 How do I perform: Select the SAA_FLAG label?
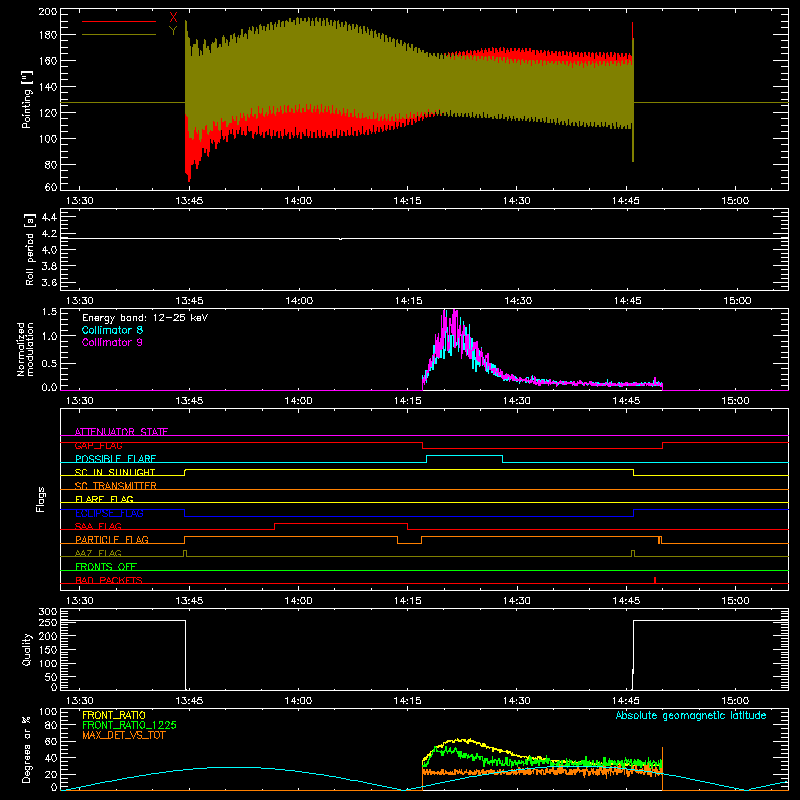[98, 526]
